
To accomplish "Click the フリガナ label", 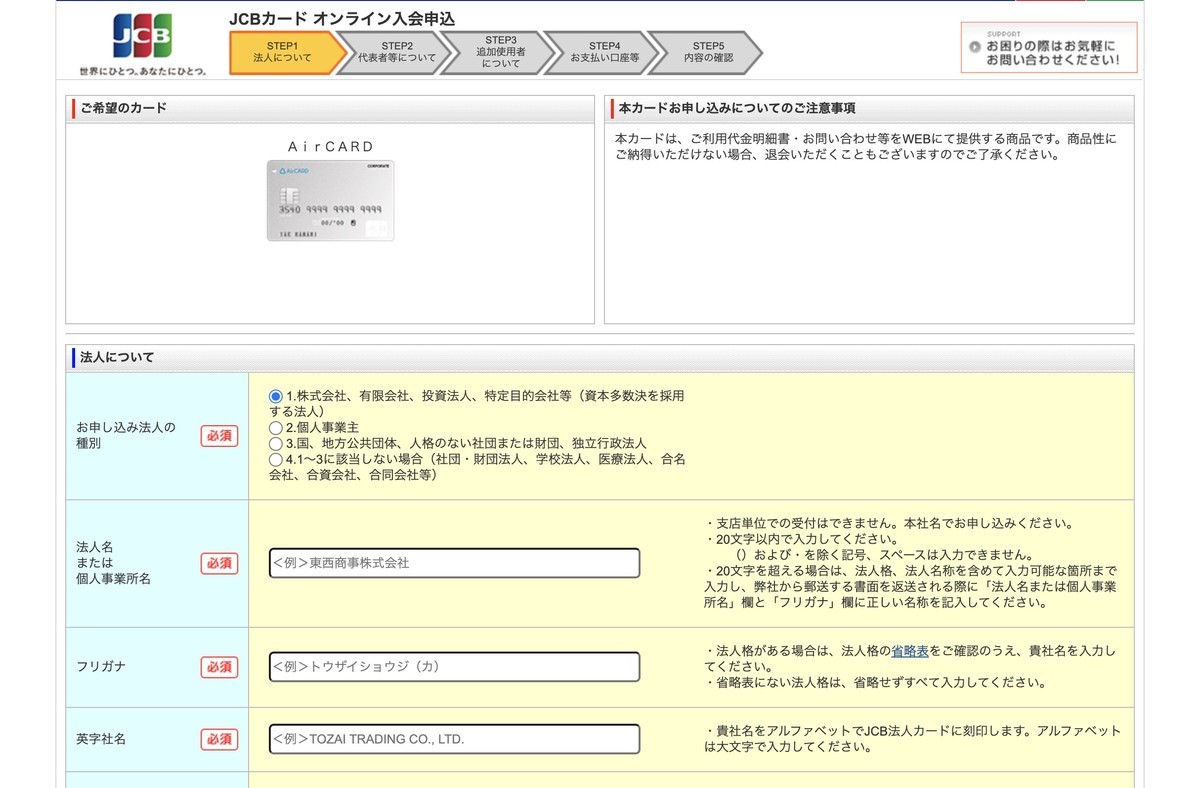I will point(101,667).
